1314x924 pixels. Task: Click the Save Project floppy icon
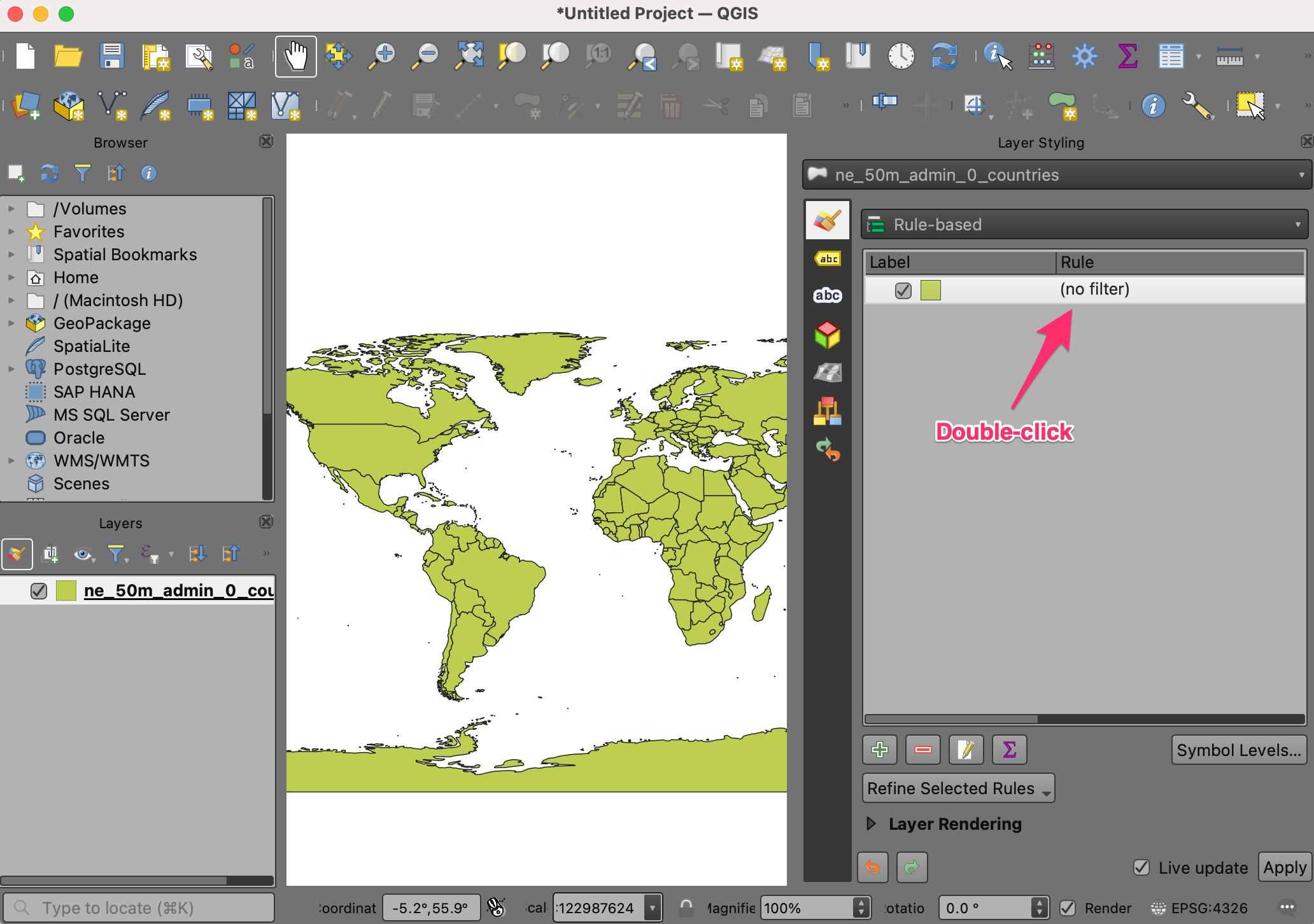pyautogui.click(x=112, y=57)
